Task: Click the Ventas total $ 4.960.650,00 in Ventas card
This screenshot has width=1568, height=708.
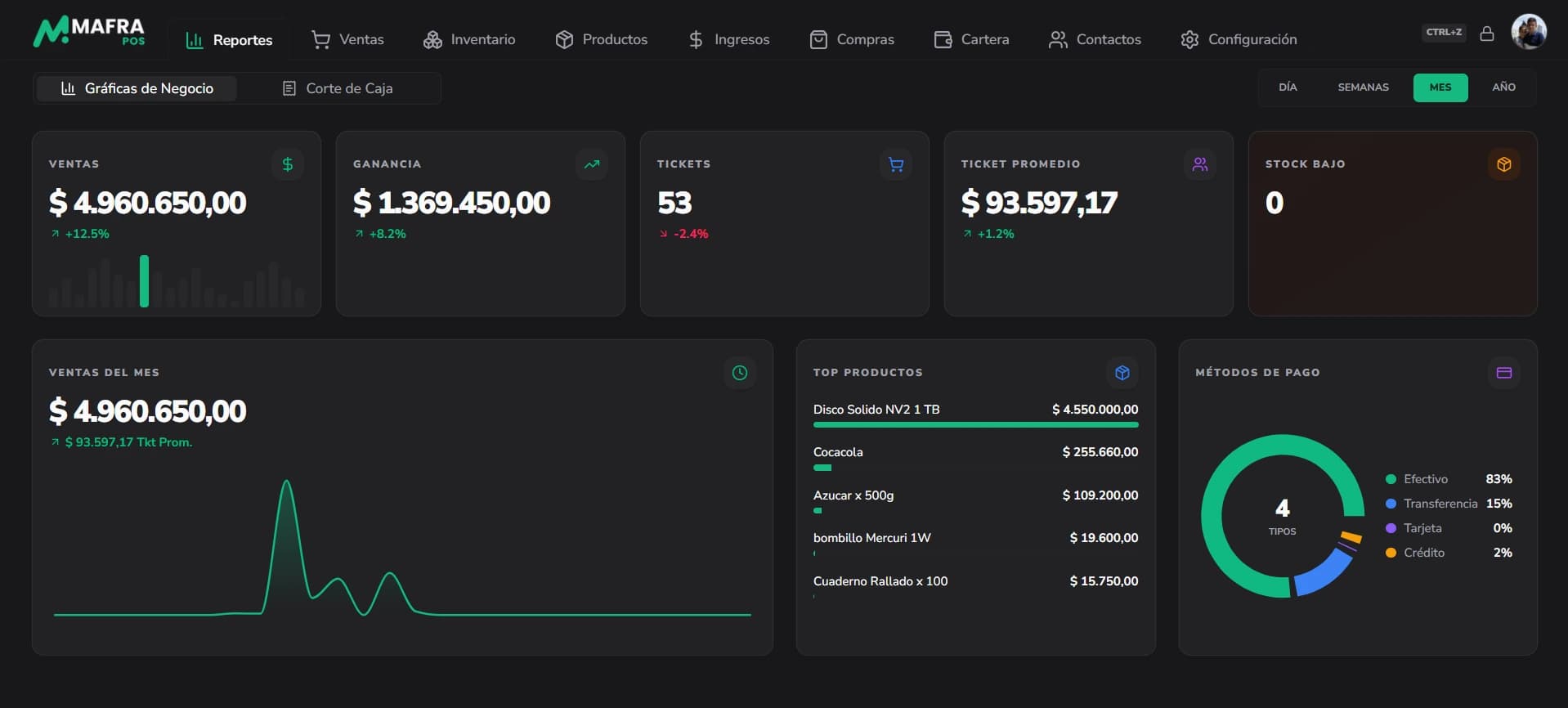Action: (x=147, y=203)
